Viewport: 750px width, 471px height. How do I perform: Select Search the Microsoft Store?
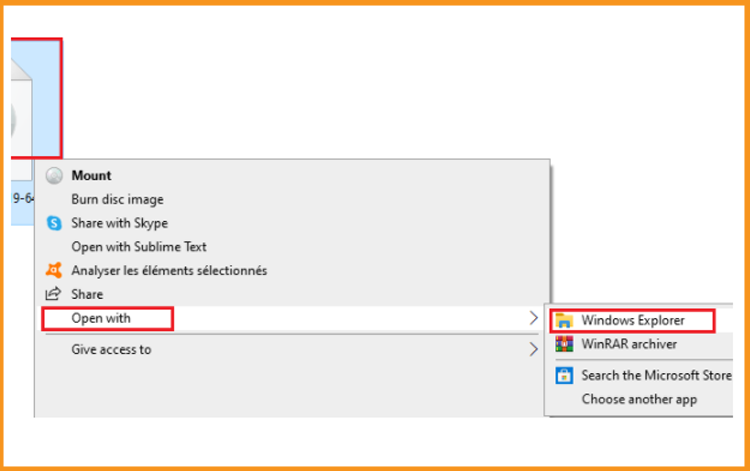656,375
